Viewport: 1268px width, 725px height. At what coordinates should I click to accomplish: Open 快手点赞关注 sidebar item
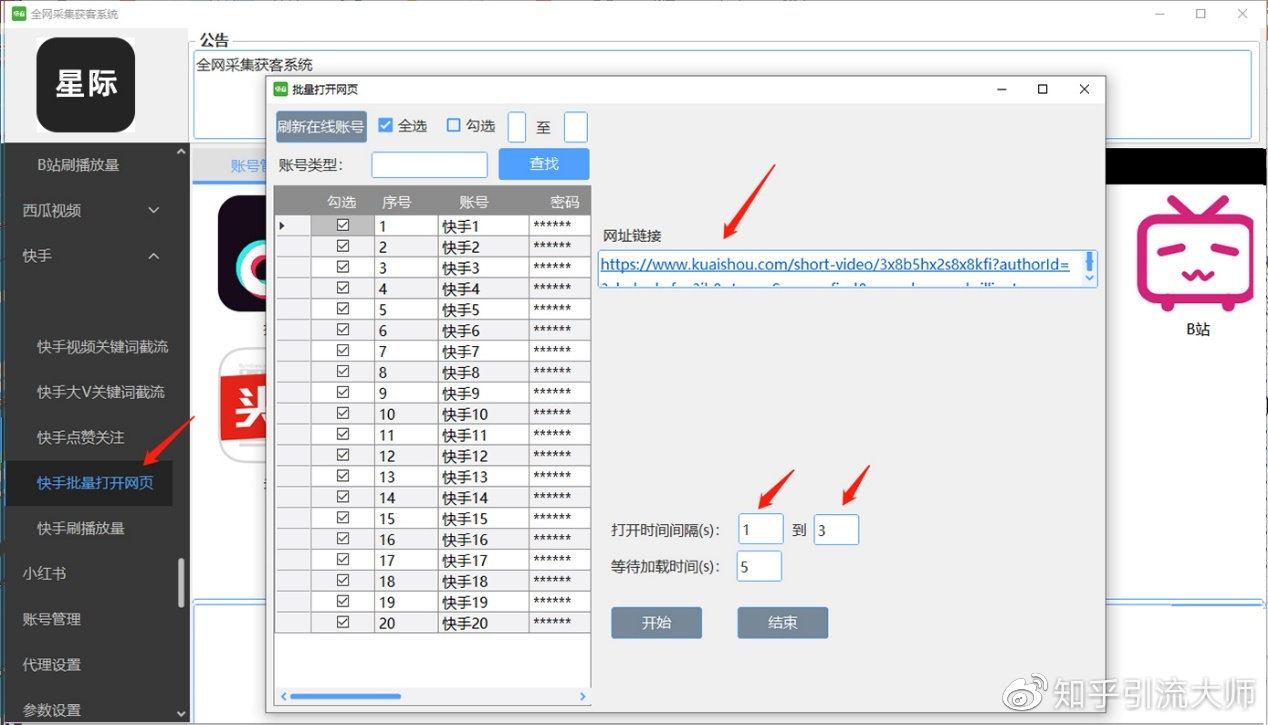[x=81, y=437]
